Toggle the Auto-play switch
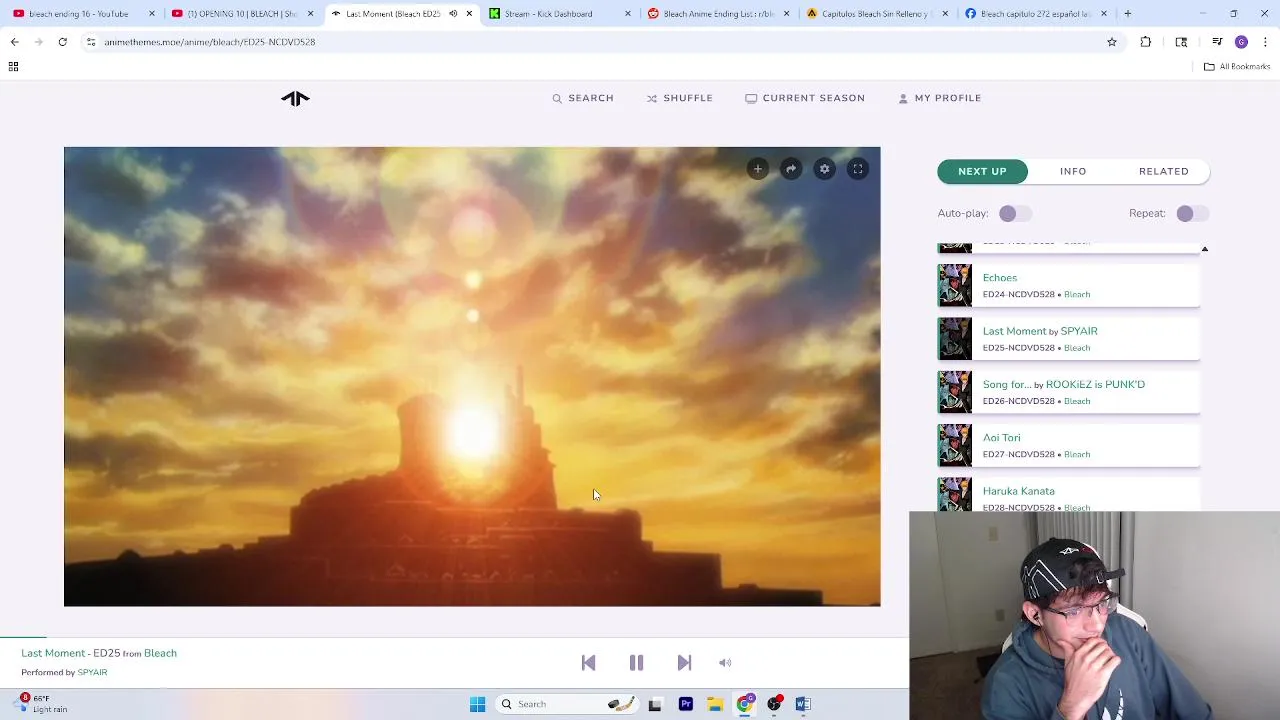This screenshot has width=1280, height=720. point(1014,213)
